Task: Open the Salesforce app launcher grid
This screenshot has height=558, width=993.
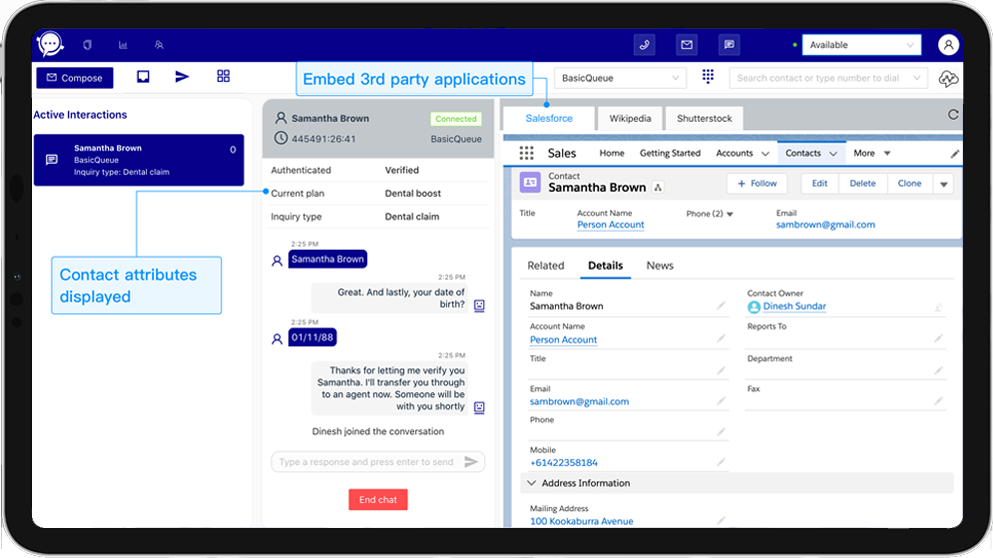Action: (x=526, y=153)
